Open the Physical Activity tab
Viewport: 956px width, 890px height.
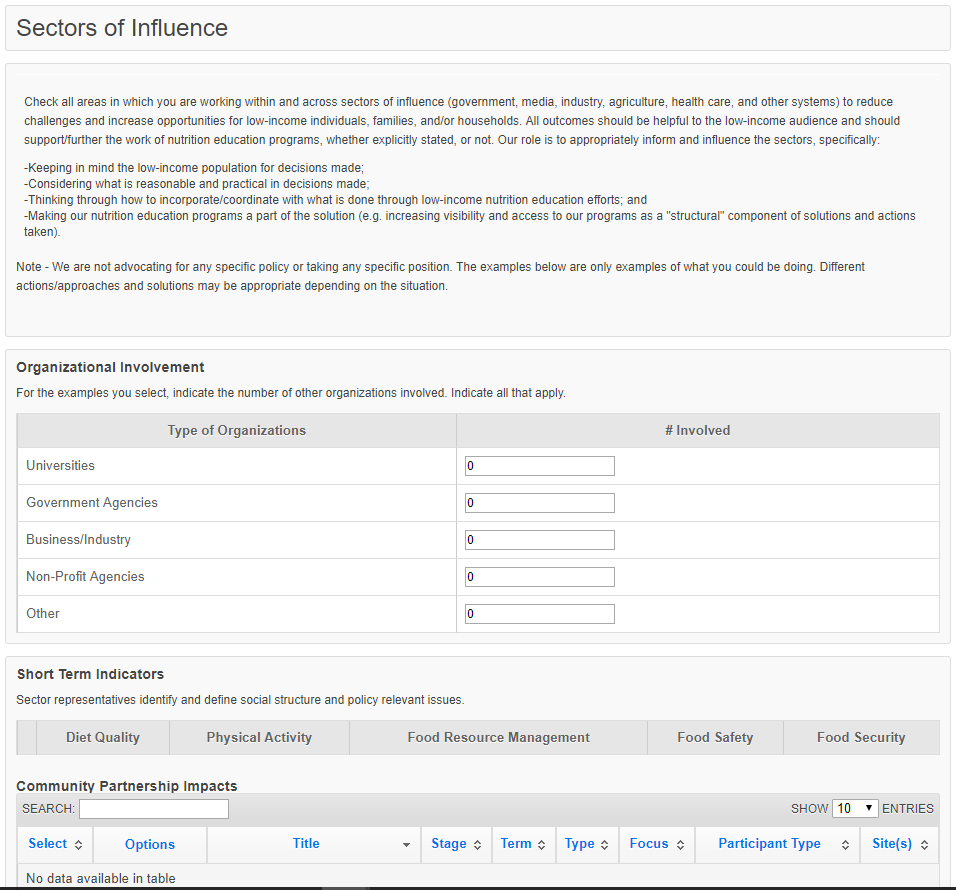click(259, 738)
